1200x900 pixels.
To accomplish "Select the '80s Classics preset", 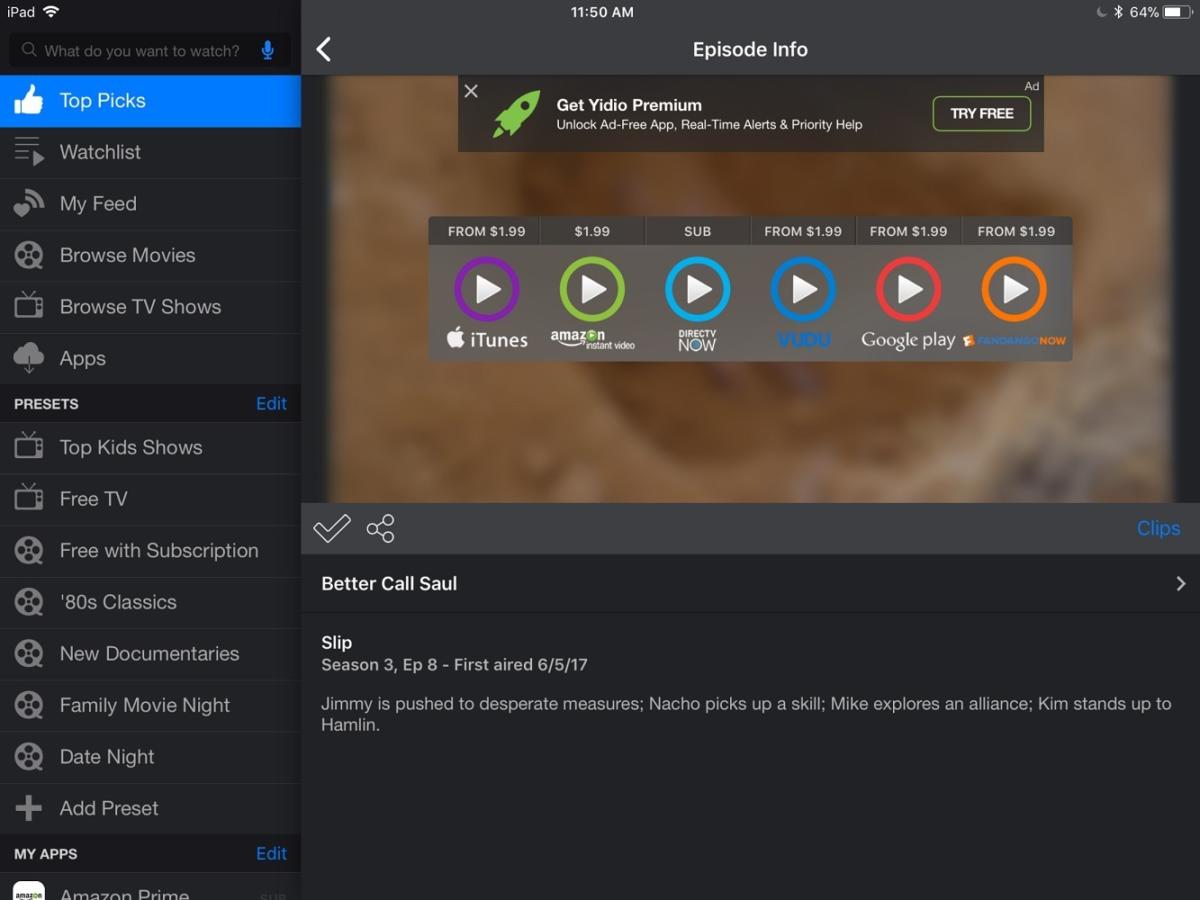I will (x=150, y=602).
